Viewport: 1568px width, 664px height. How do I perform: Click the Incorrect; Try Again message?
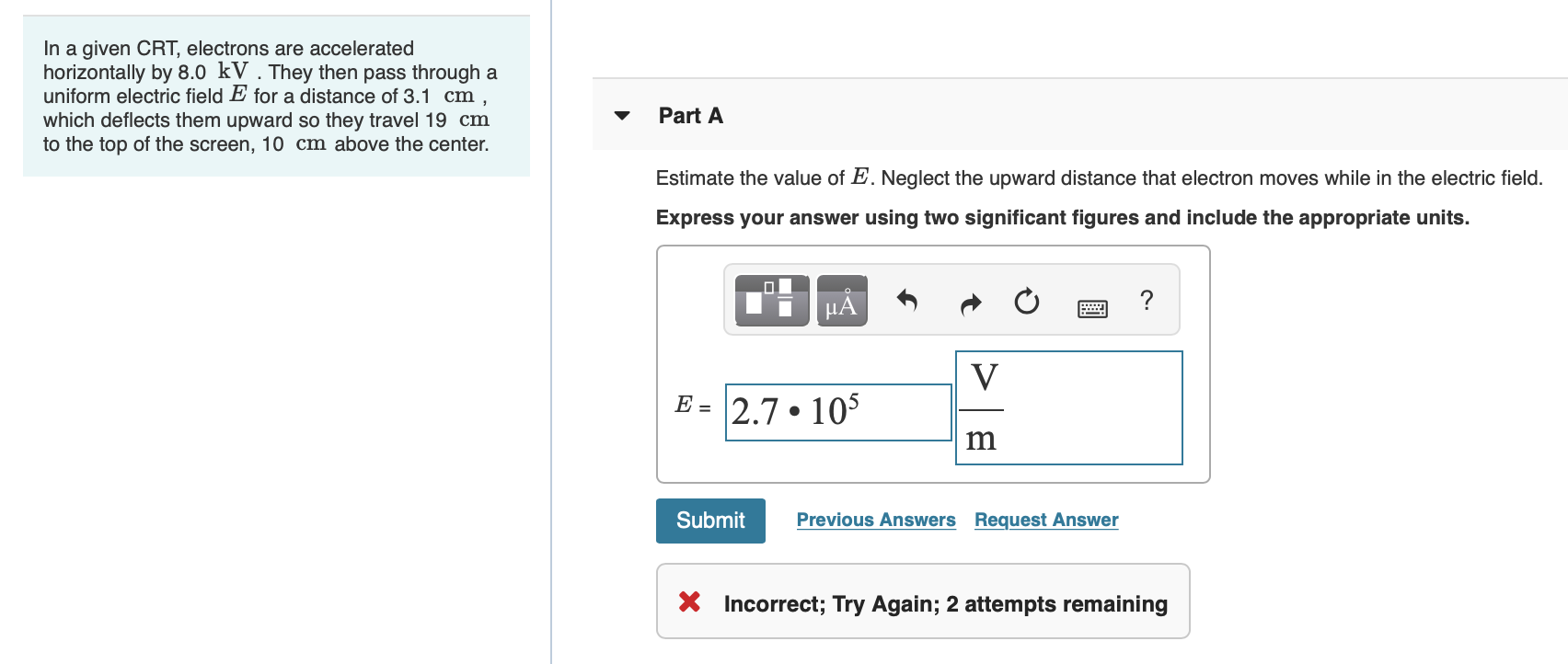coord(945,604)
